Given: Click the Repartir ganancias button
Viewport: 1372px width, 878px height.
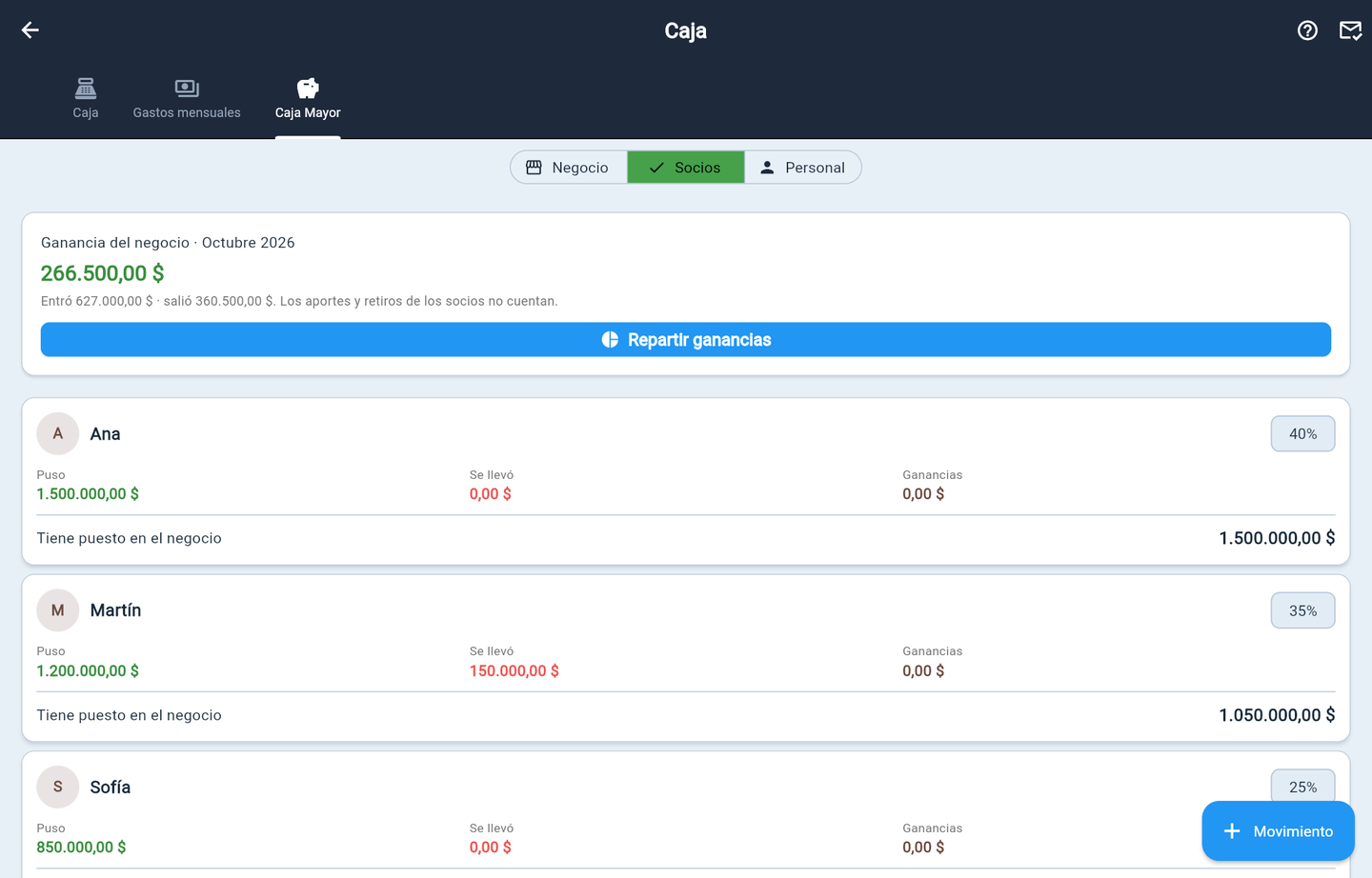Looking at the screenshot, I should coord(686,340).
